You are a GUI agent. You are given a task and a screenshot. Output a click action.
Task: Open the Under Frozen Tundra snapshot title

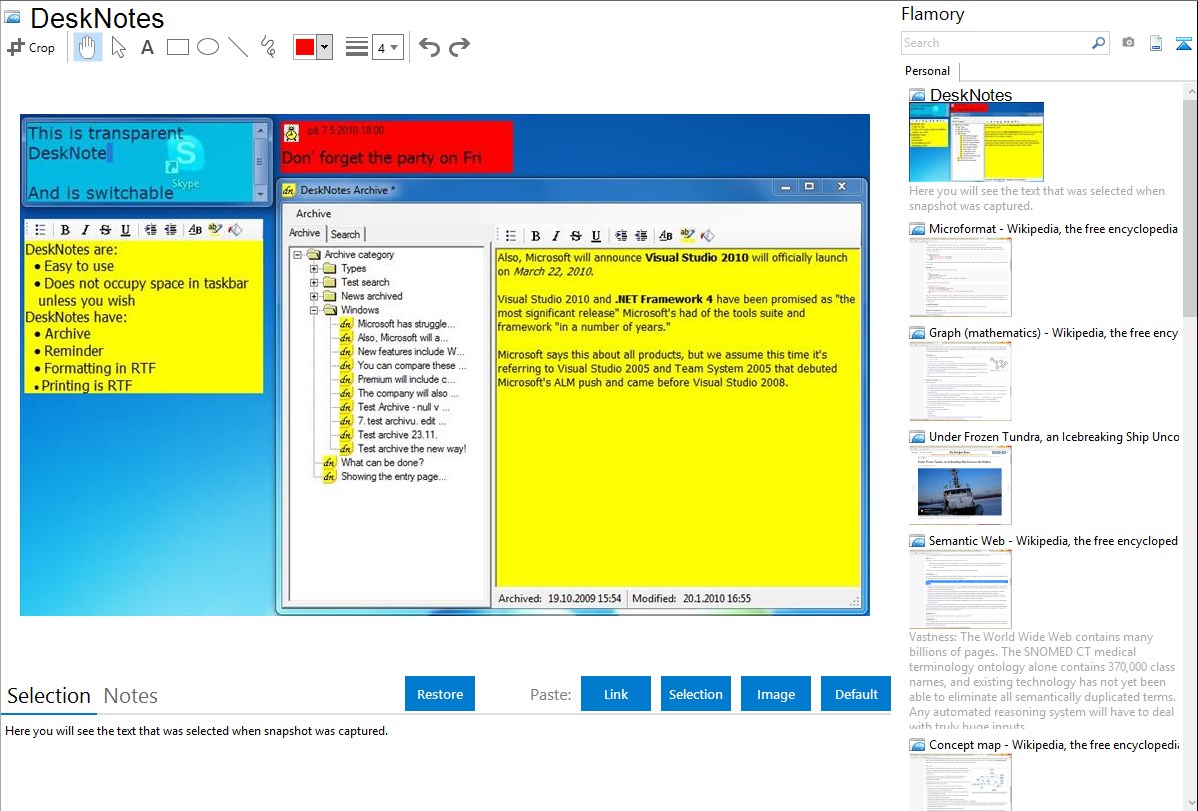1054,436
